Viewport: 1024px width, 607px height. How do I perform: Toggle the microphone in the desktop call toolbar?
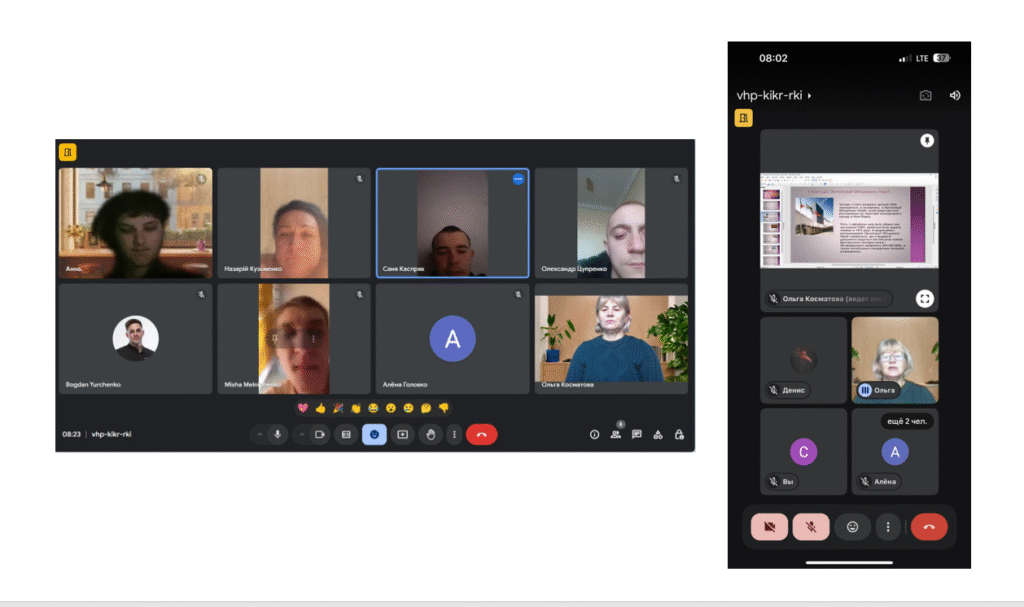tap(277, 434)
